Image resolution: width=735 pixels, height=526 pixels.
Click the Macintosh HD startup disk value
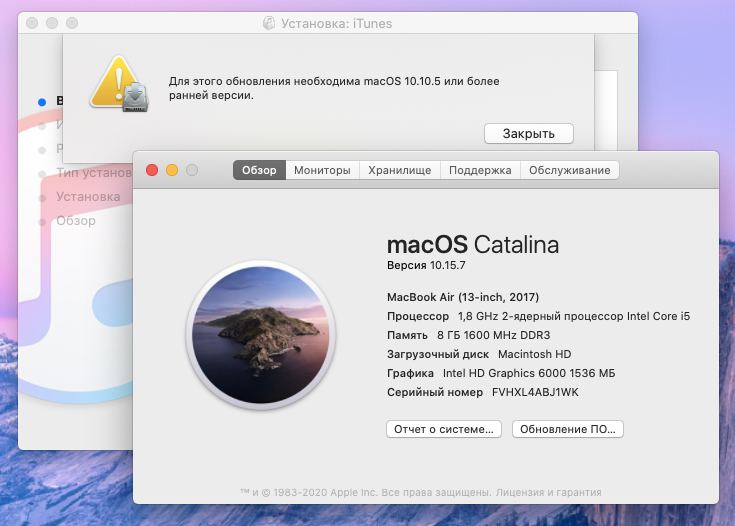tap(534, 354)
